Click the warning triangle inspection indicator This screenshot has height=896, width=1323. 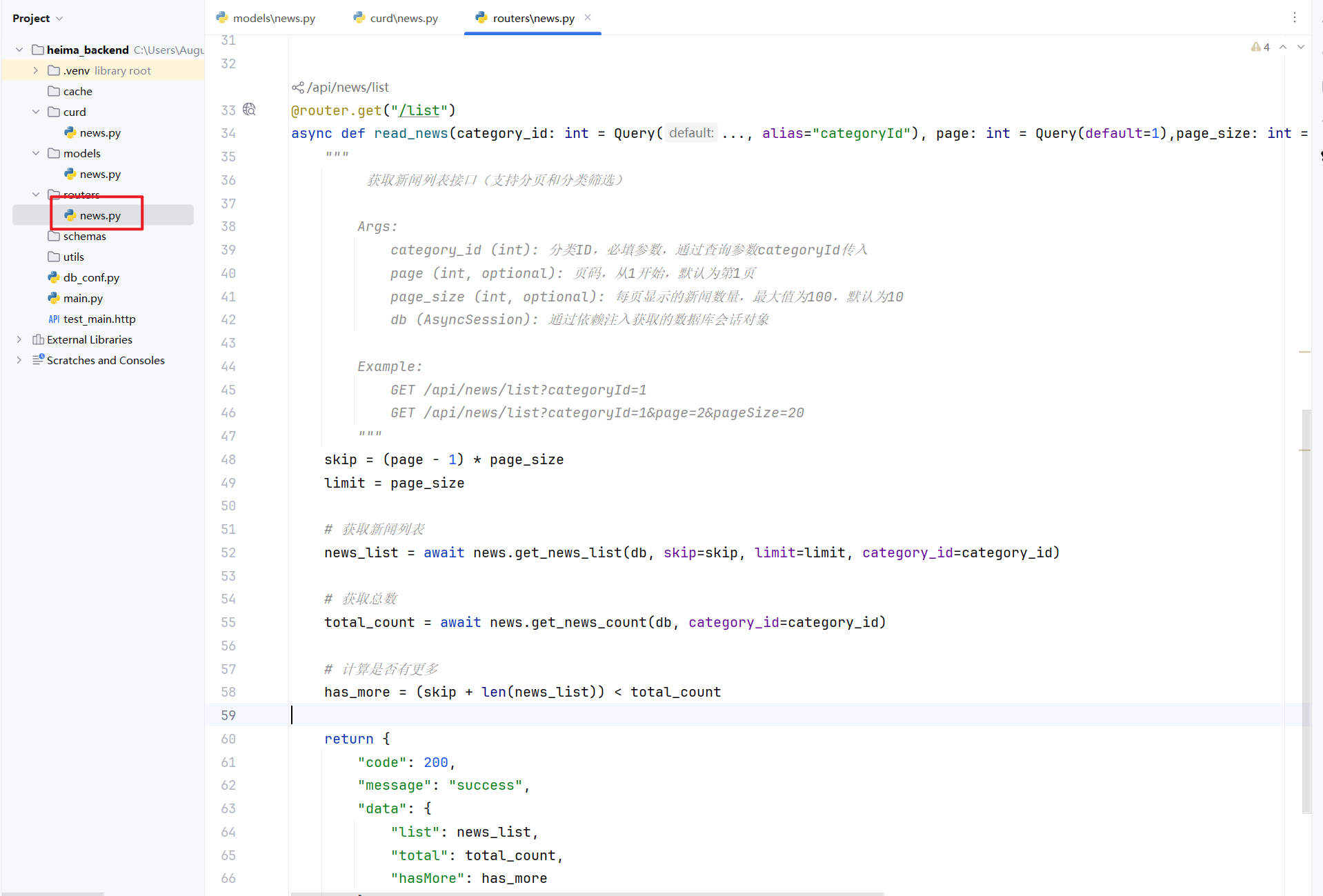pyautogui.click(x=1255, y=47)
